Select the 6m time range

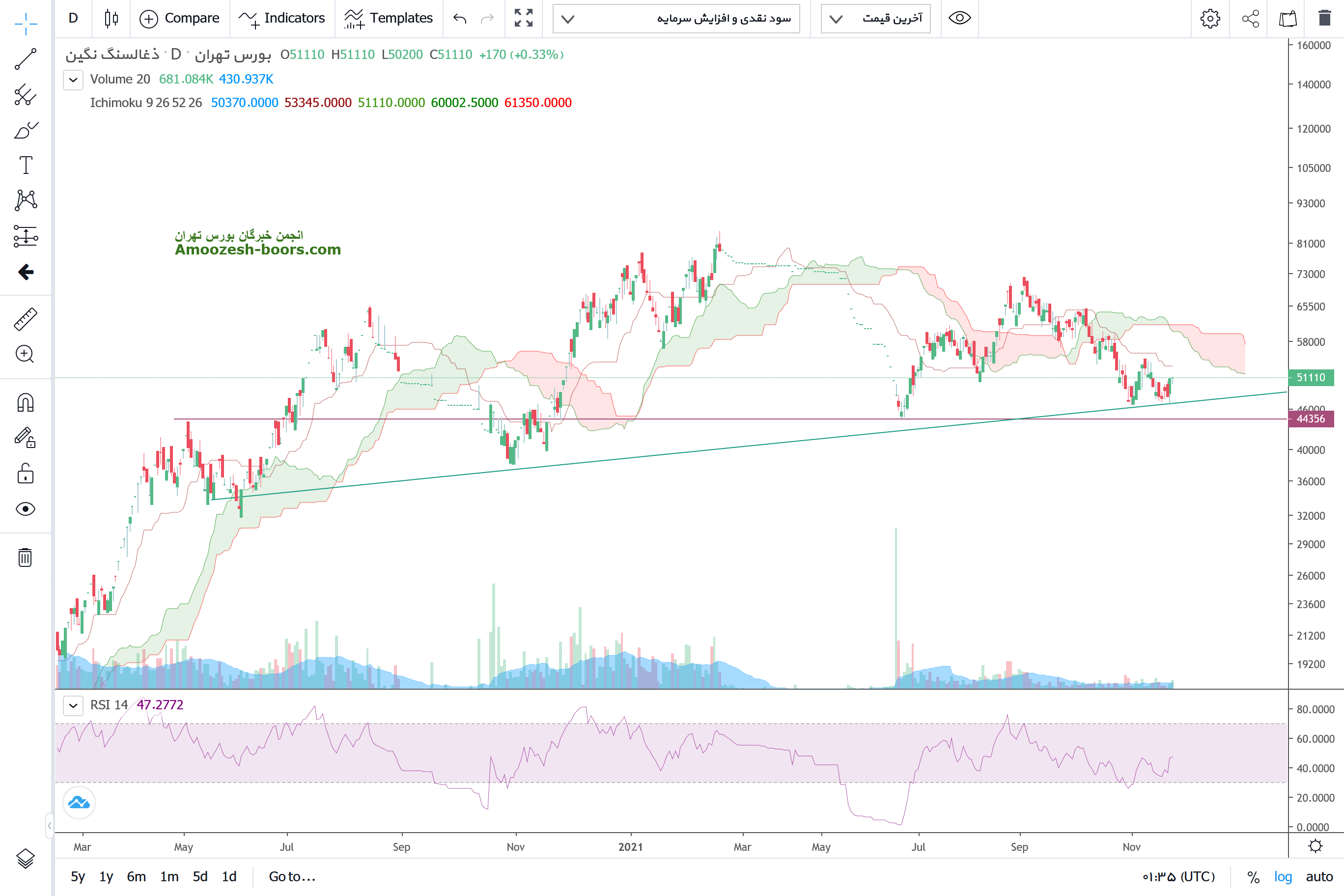[x=136, y=876]
